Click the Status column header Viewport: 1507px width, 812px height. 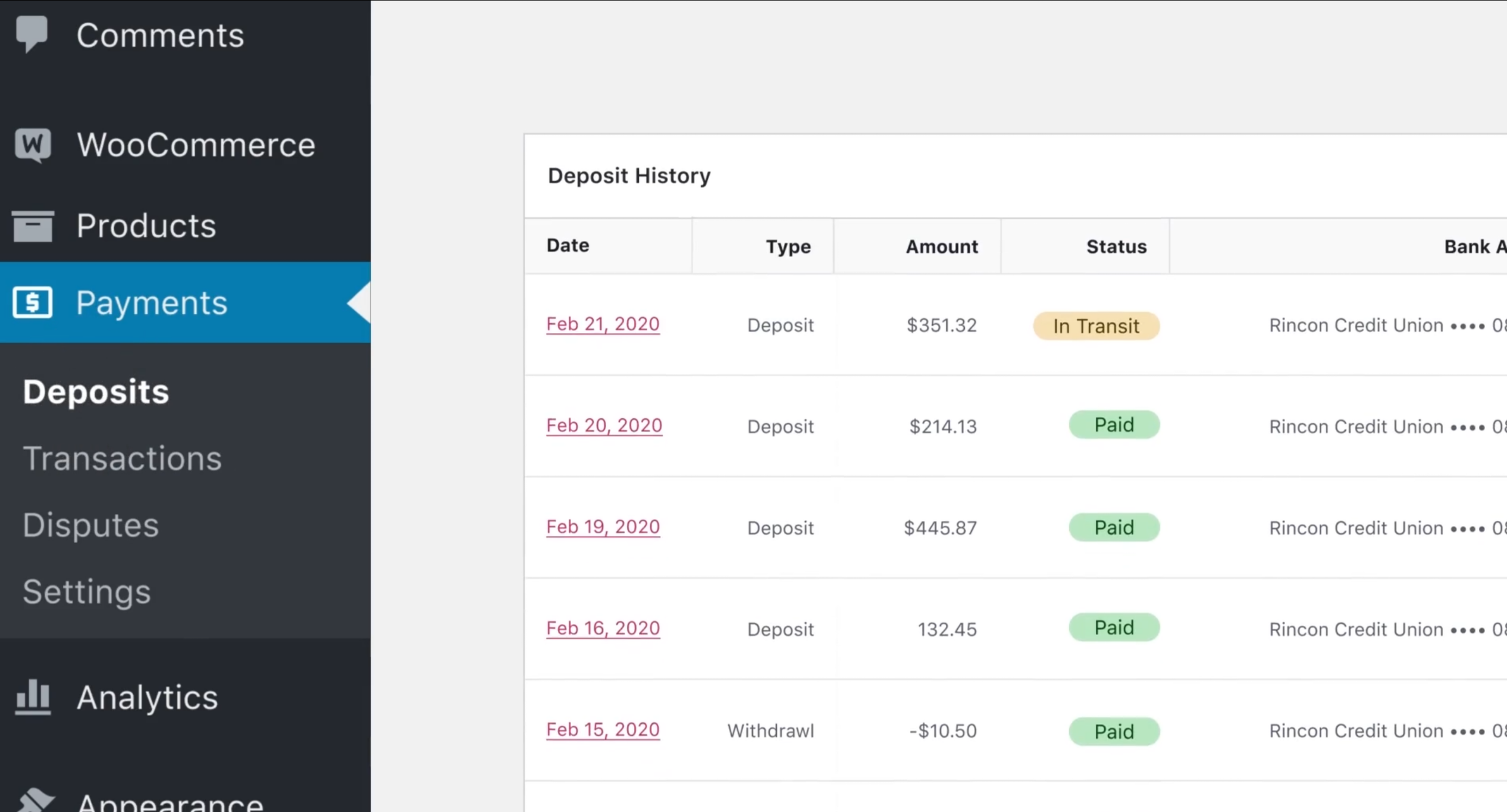(1116, 246)
